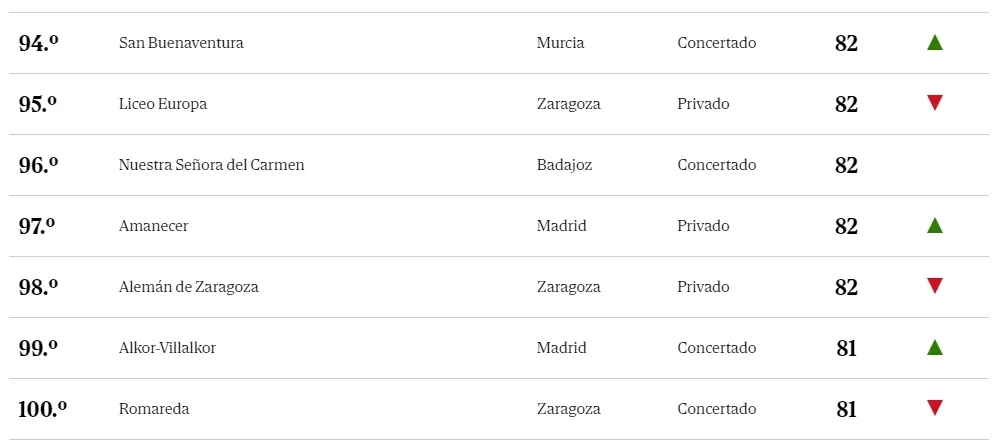Click the red down arrow for Liceo Europa

(935, 103)
